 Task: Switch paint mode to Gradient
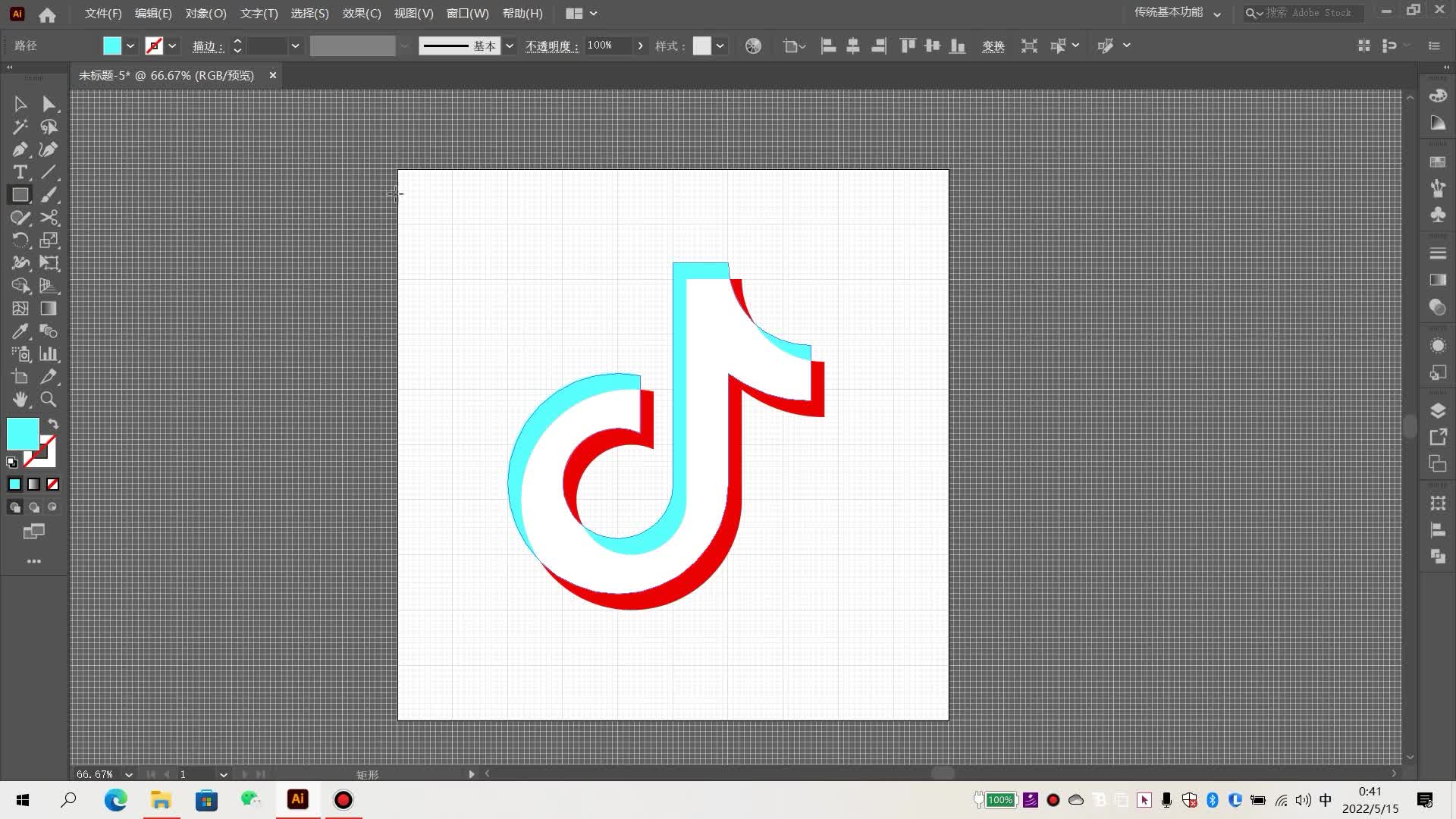point(33,484)
